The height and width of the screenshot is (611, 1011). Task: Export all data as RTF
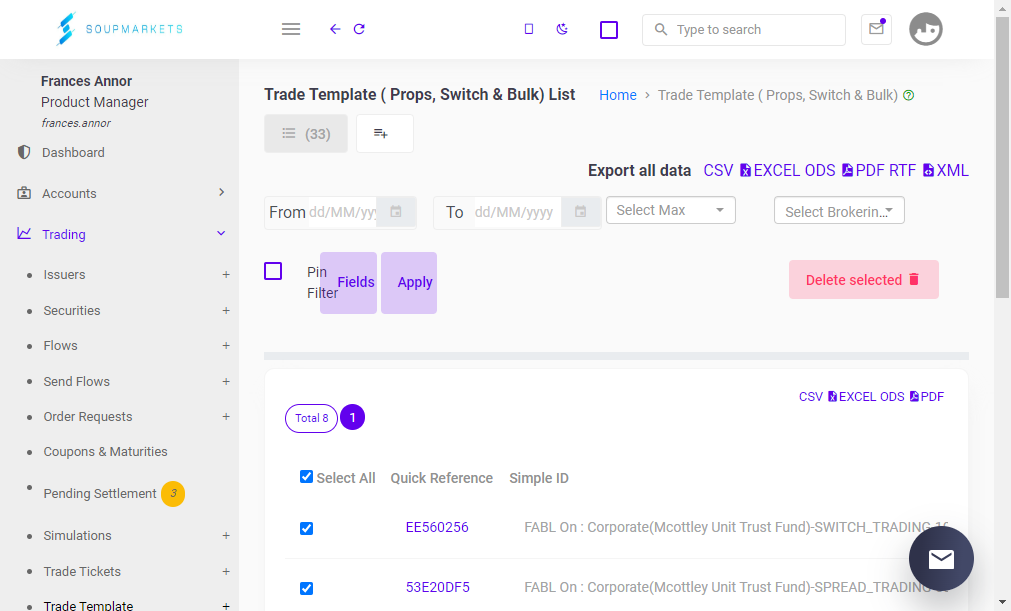(x=903, y=170)
